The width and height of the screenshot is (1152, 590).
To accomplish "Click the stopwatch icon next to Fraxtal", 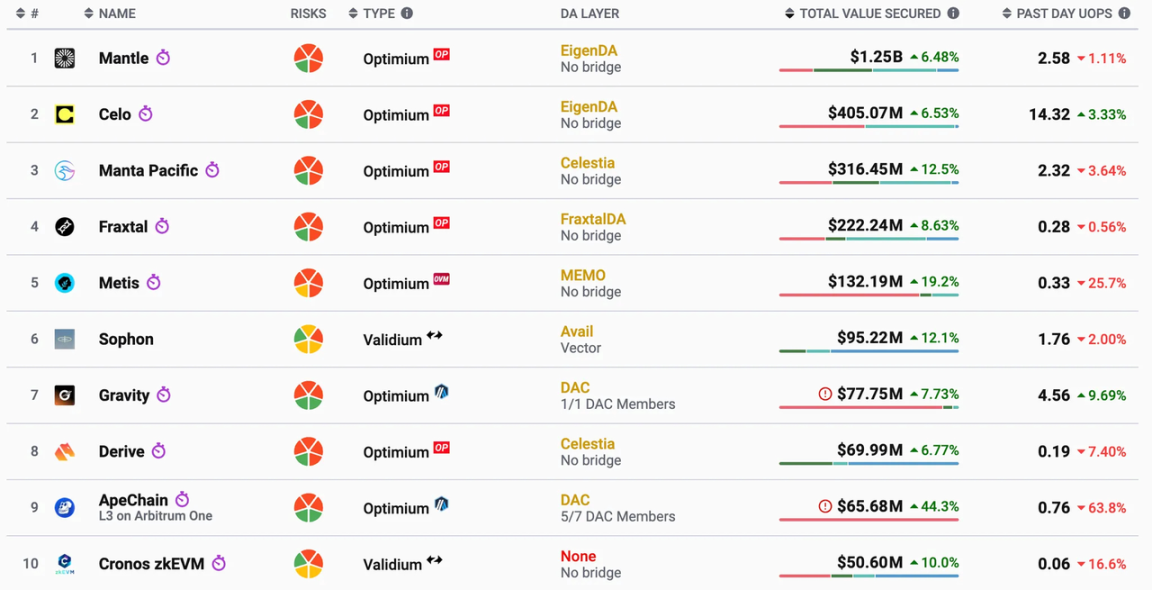I will click(162, 227).
